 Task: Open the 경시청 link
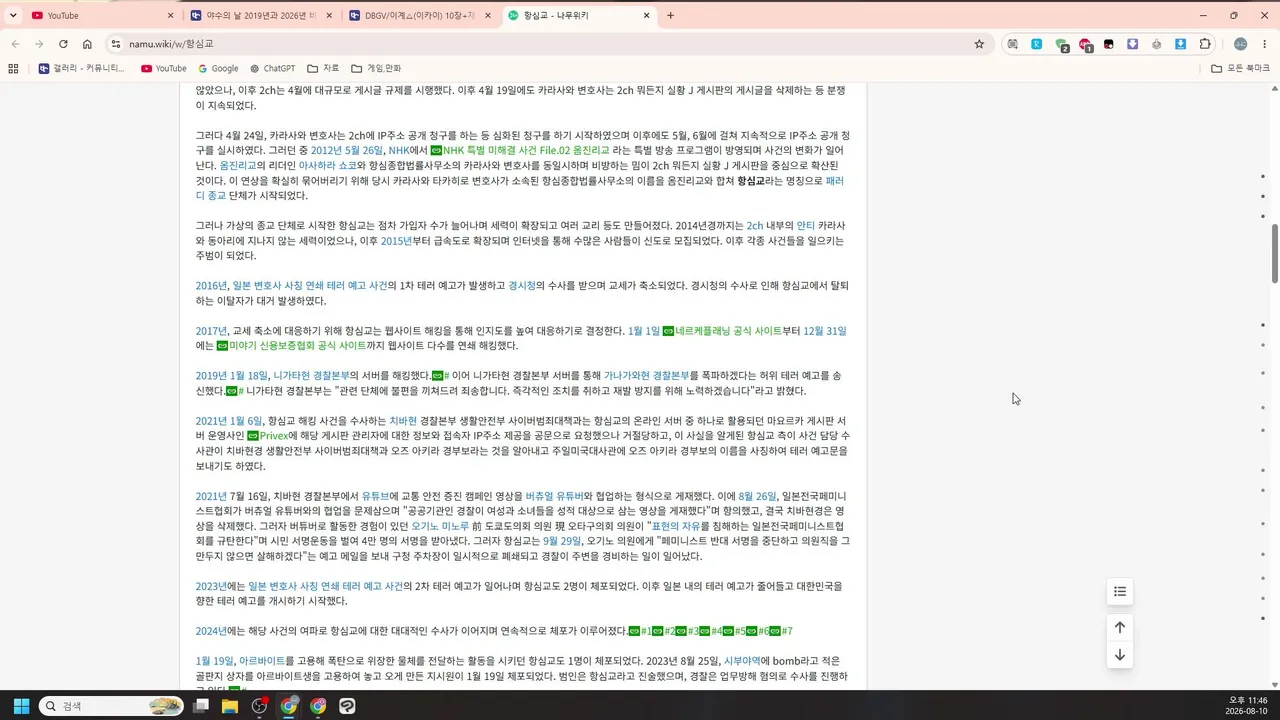tap(522, 285)
